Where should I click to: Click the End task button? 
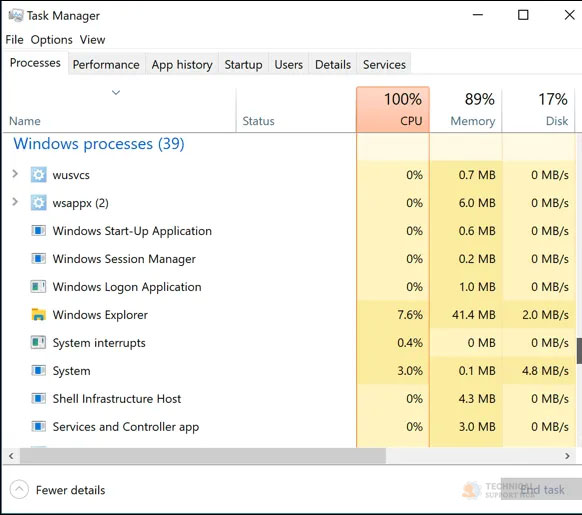[x=542, y=489]
